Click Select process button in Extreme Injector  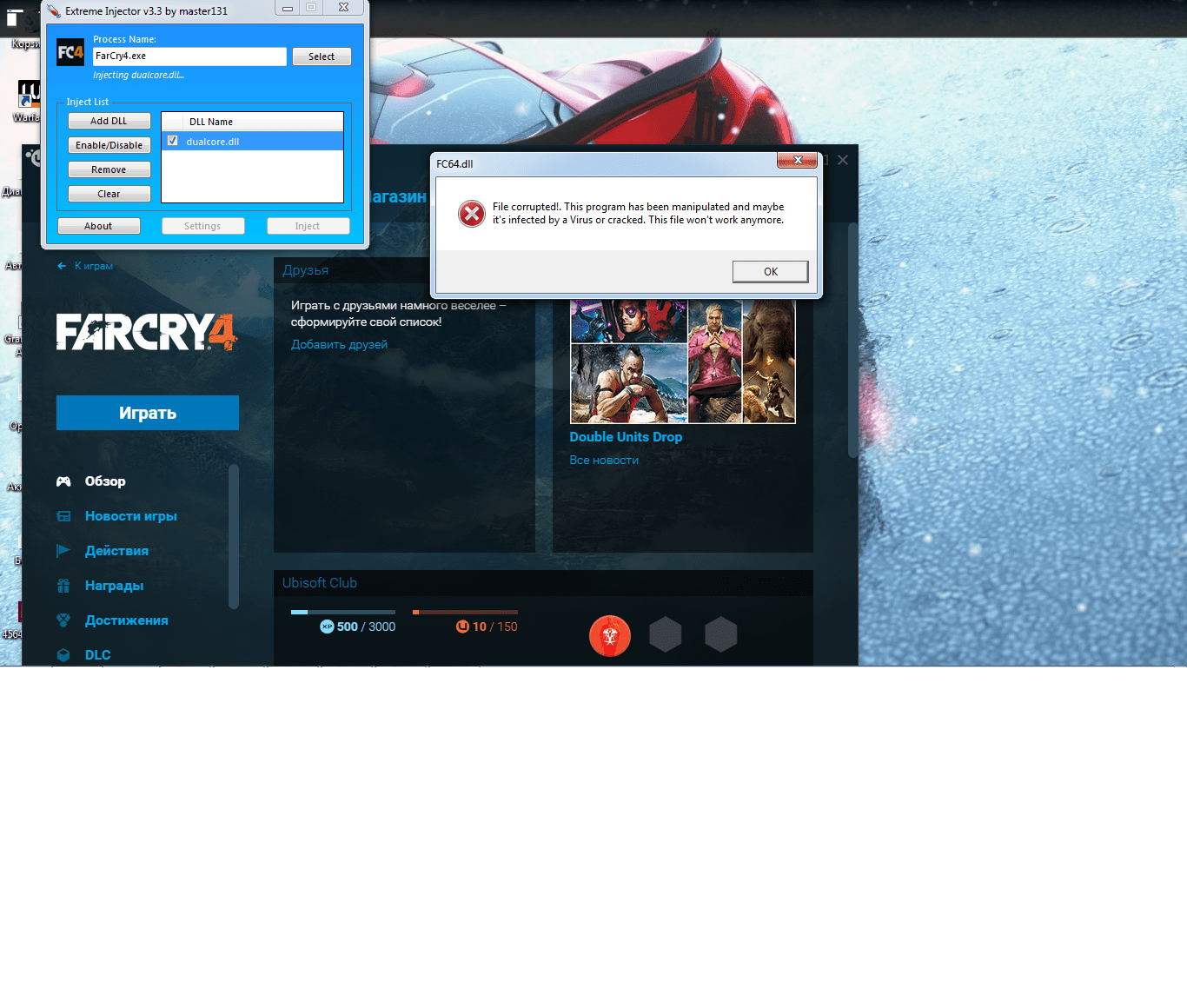coord(322,56)
